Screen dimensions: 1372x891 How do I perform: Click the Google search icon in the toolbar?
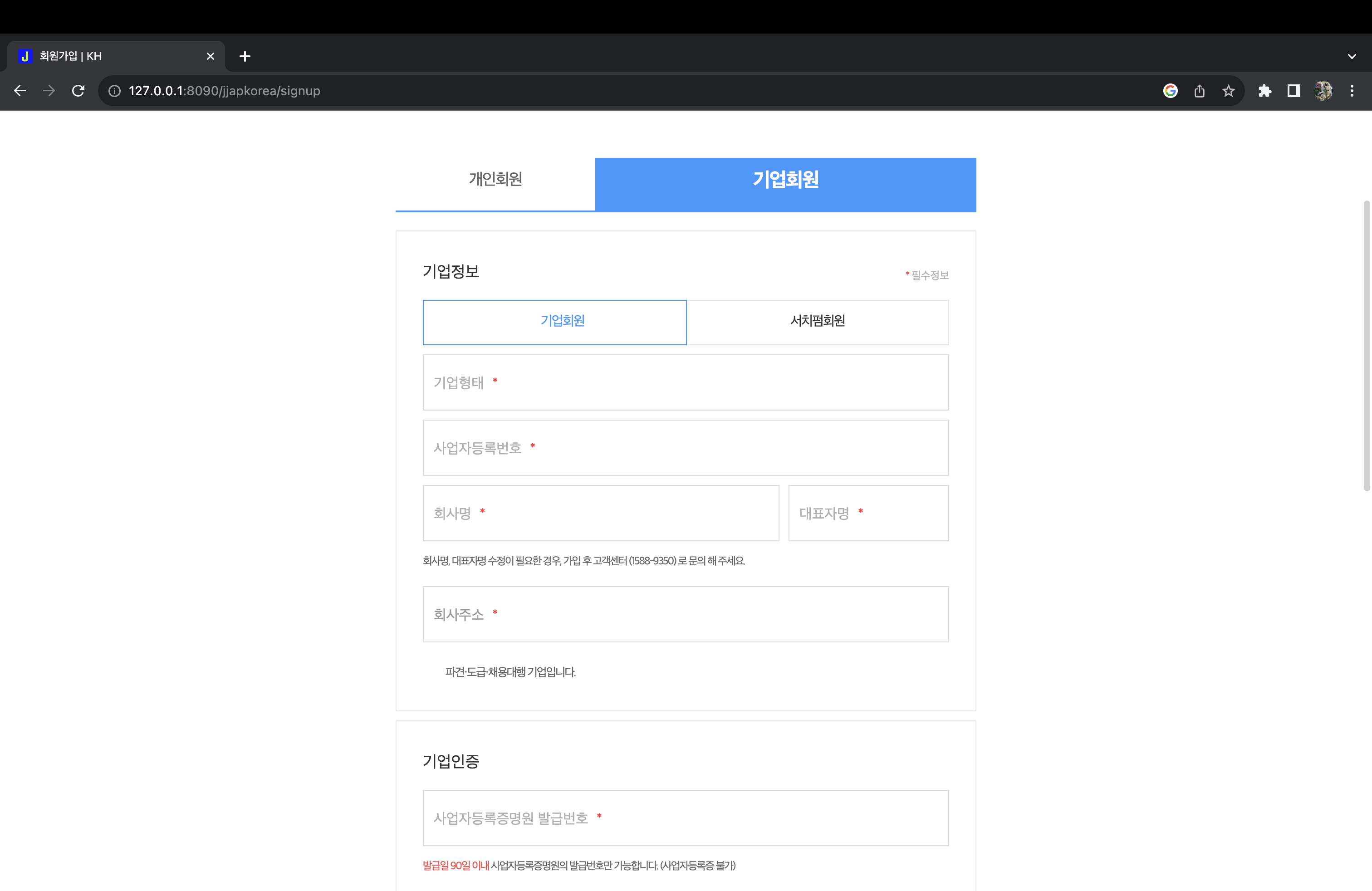click(x=1170, y=90)
